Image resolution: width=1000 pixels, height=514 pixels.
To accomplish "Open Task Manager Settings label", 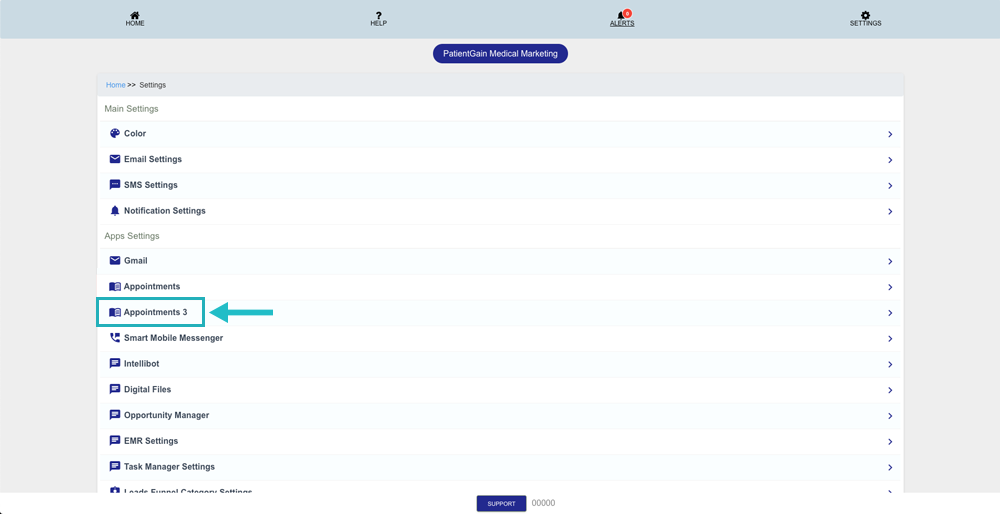I will click(169, 467).
